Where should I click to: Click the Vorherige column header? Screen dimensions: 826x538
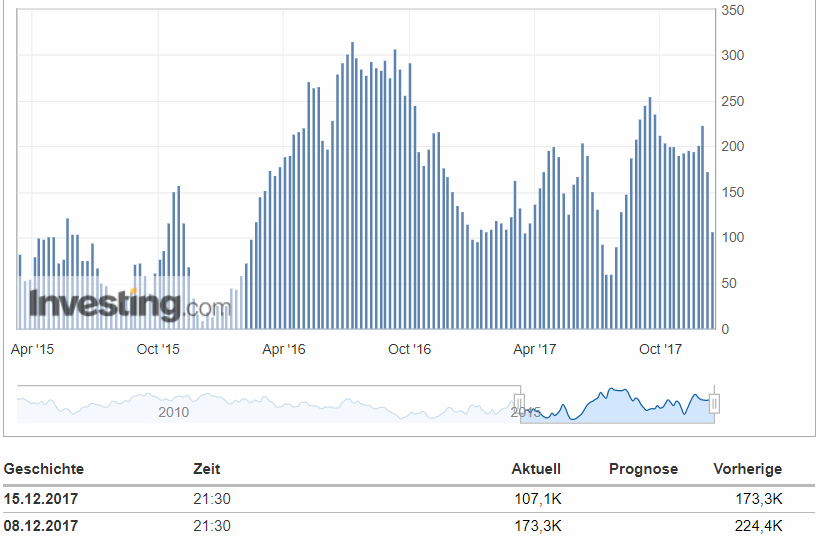pyautogui.click(x=748, y=469)
